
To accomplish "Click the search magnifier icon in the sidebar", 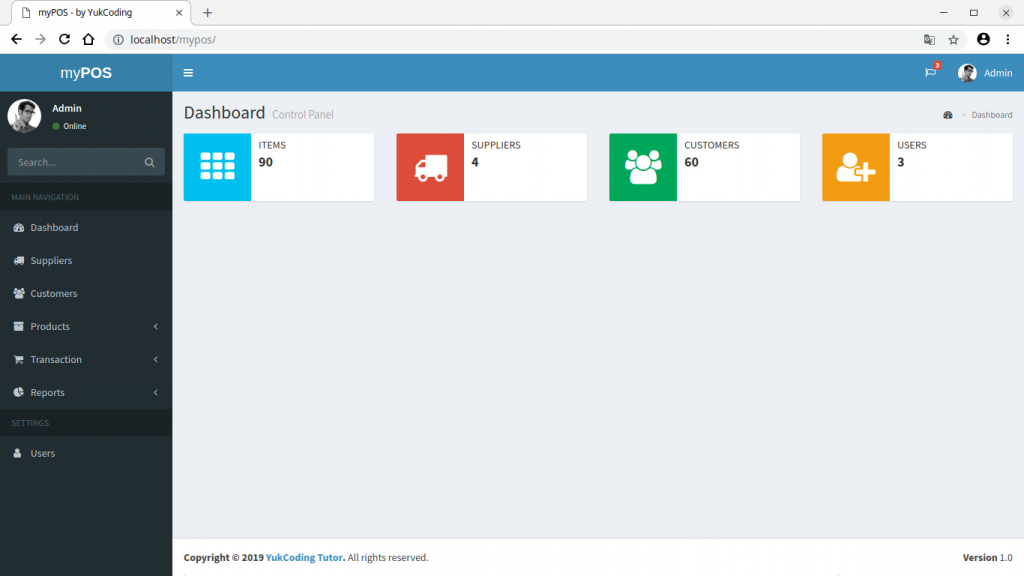I will pos(149,162).
